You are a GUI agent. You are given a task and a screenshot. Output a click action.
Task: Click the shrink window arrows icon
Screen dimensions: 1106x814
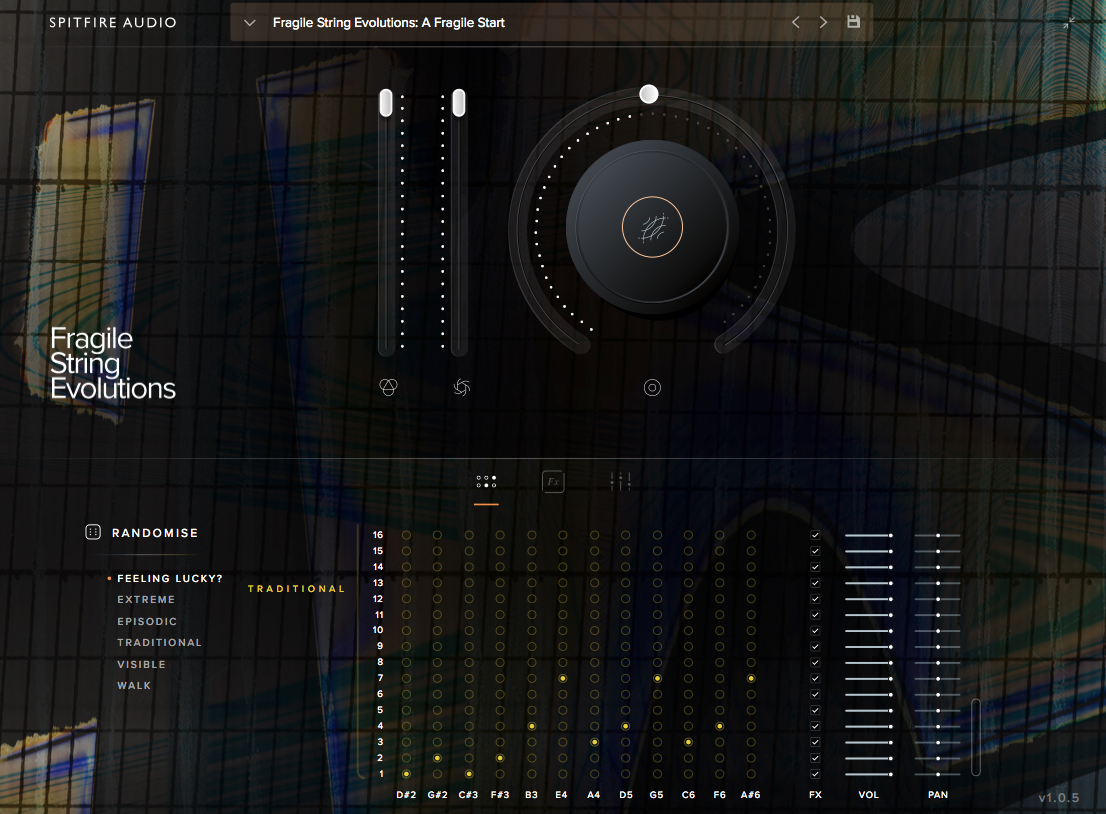[1069, 23]
